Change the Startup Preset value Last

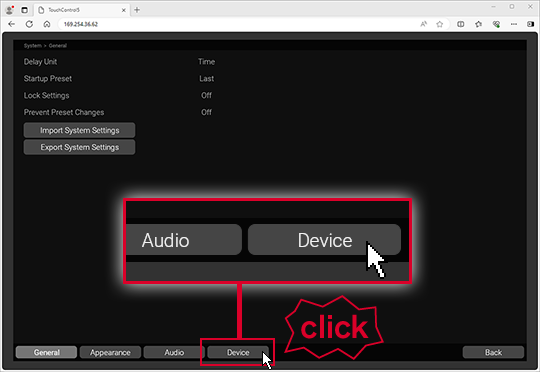(207, 79)
